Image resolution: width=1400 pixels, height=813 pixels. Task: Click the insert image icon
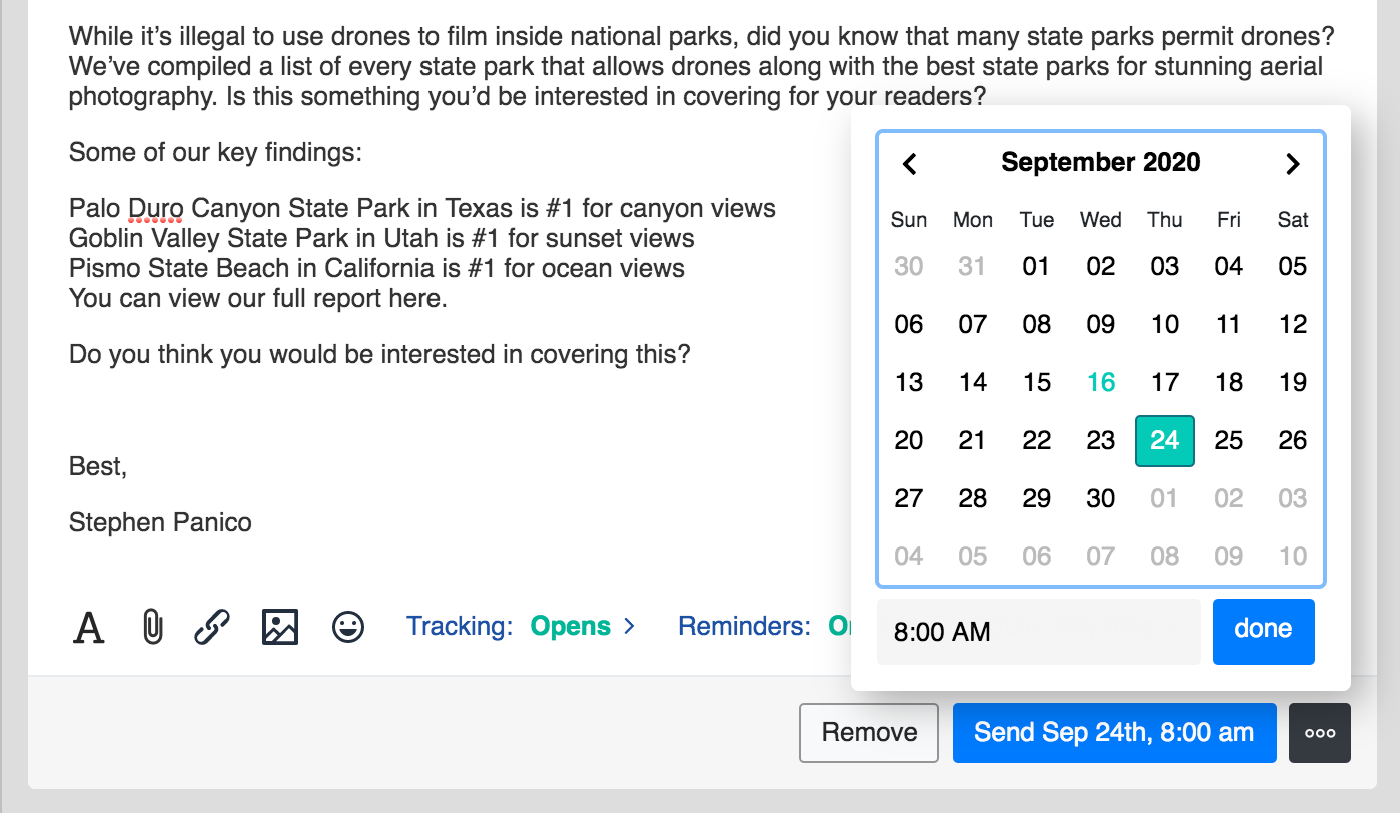tap(280, 628)
